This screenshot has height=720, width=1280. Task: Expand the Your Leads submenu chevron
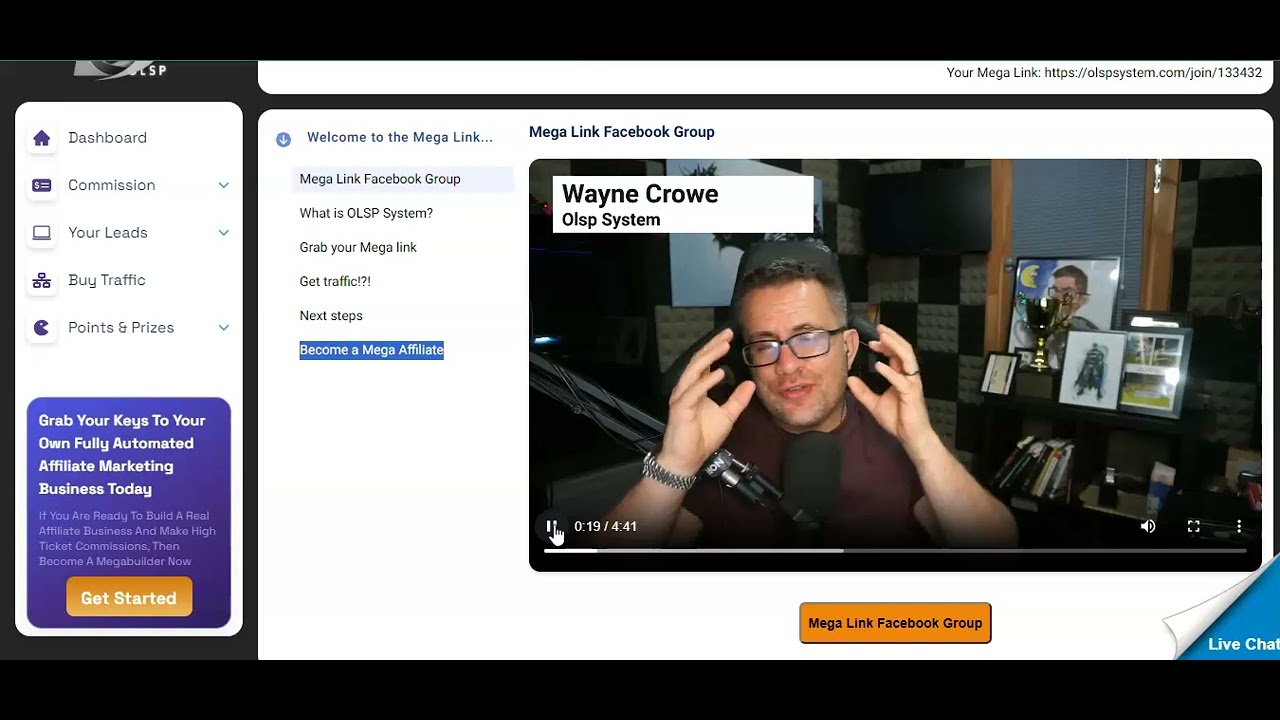224,233
